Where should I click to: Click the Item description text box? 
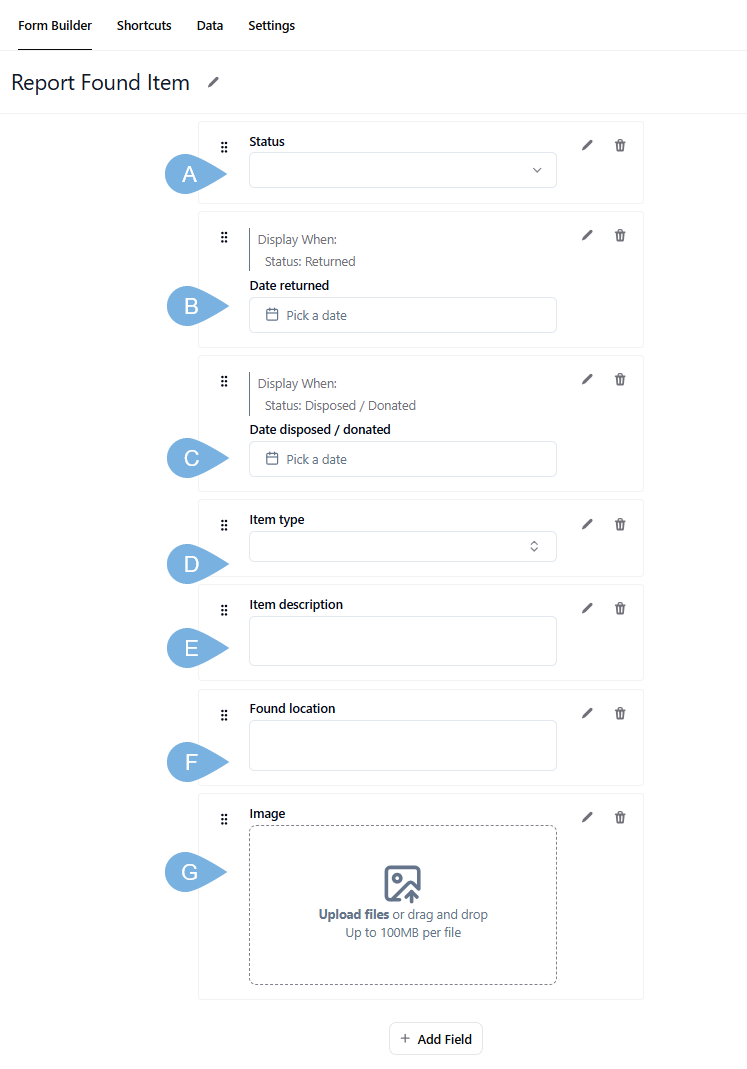(403, 641)
